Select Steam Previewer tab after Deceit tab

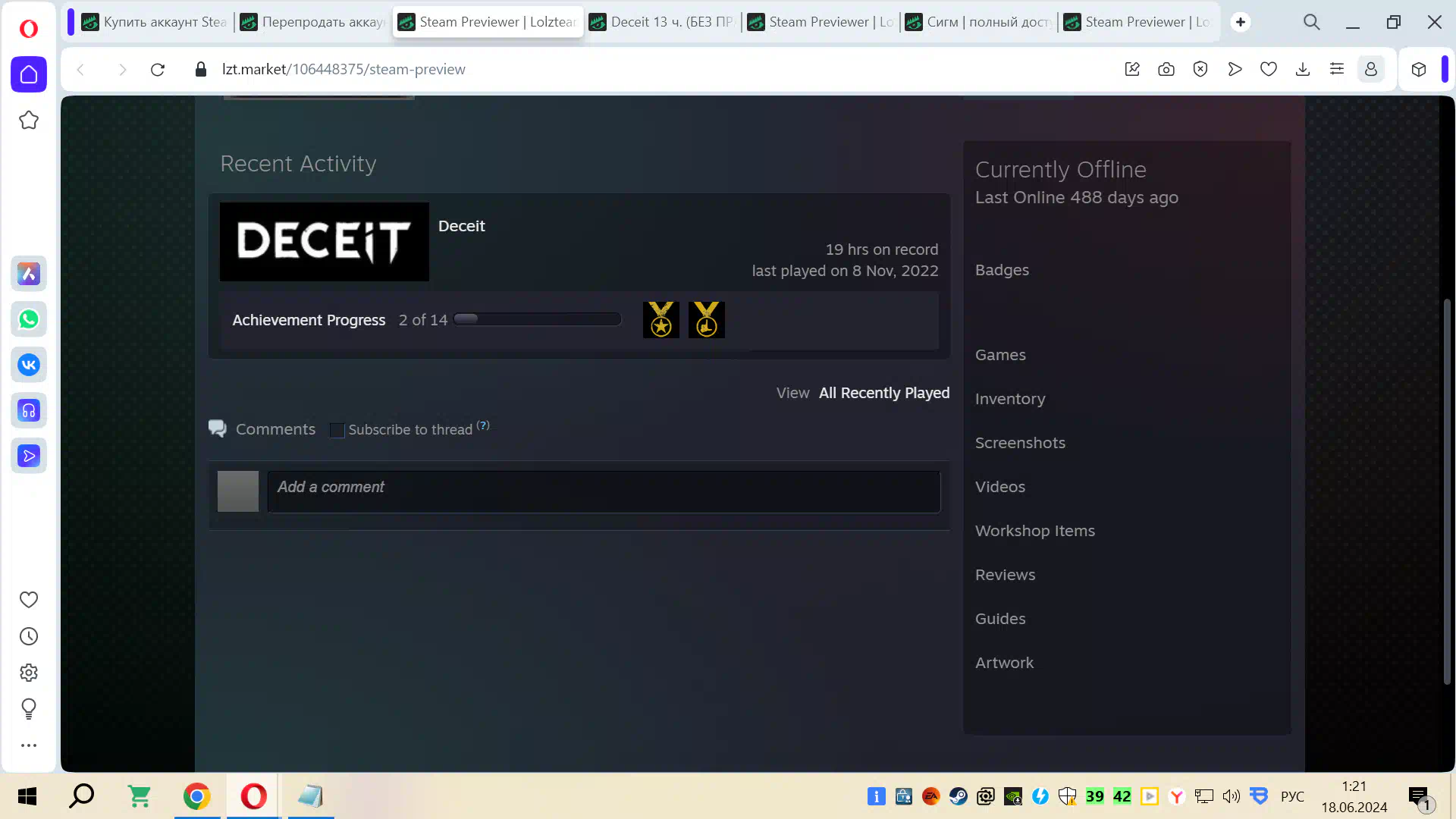(x=821, y=22)
